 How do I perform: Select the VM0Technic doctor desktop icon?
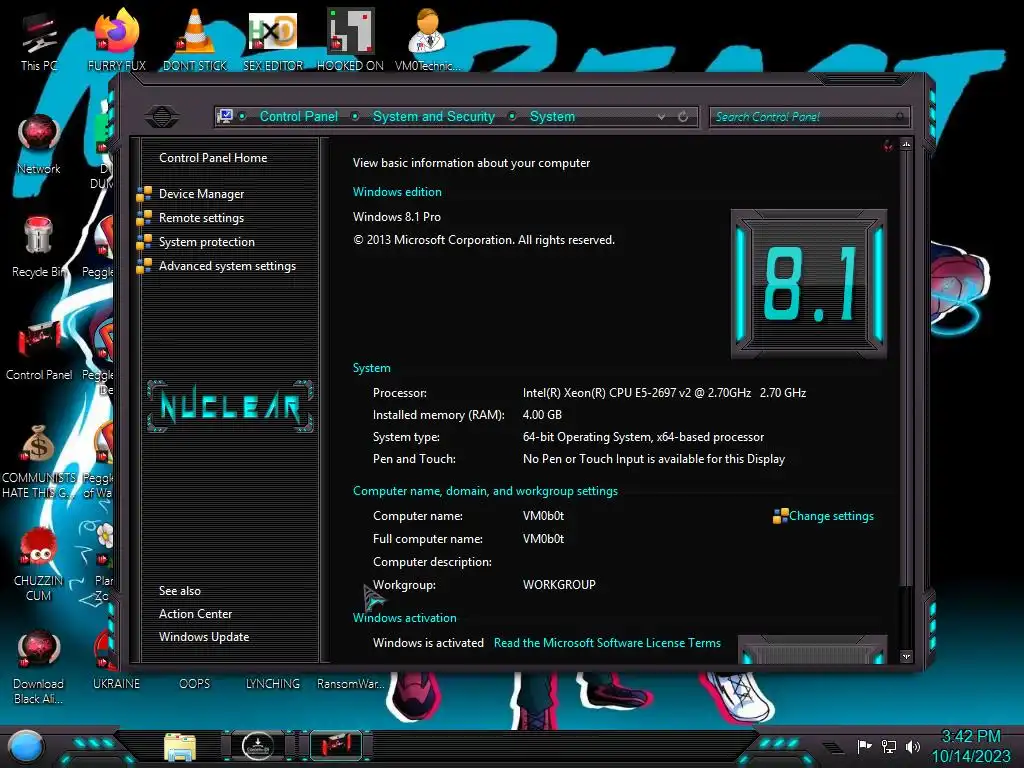[x=428, y=40]
